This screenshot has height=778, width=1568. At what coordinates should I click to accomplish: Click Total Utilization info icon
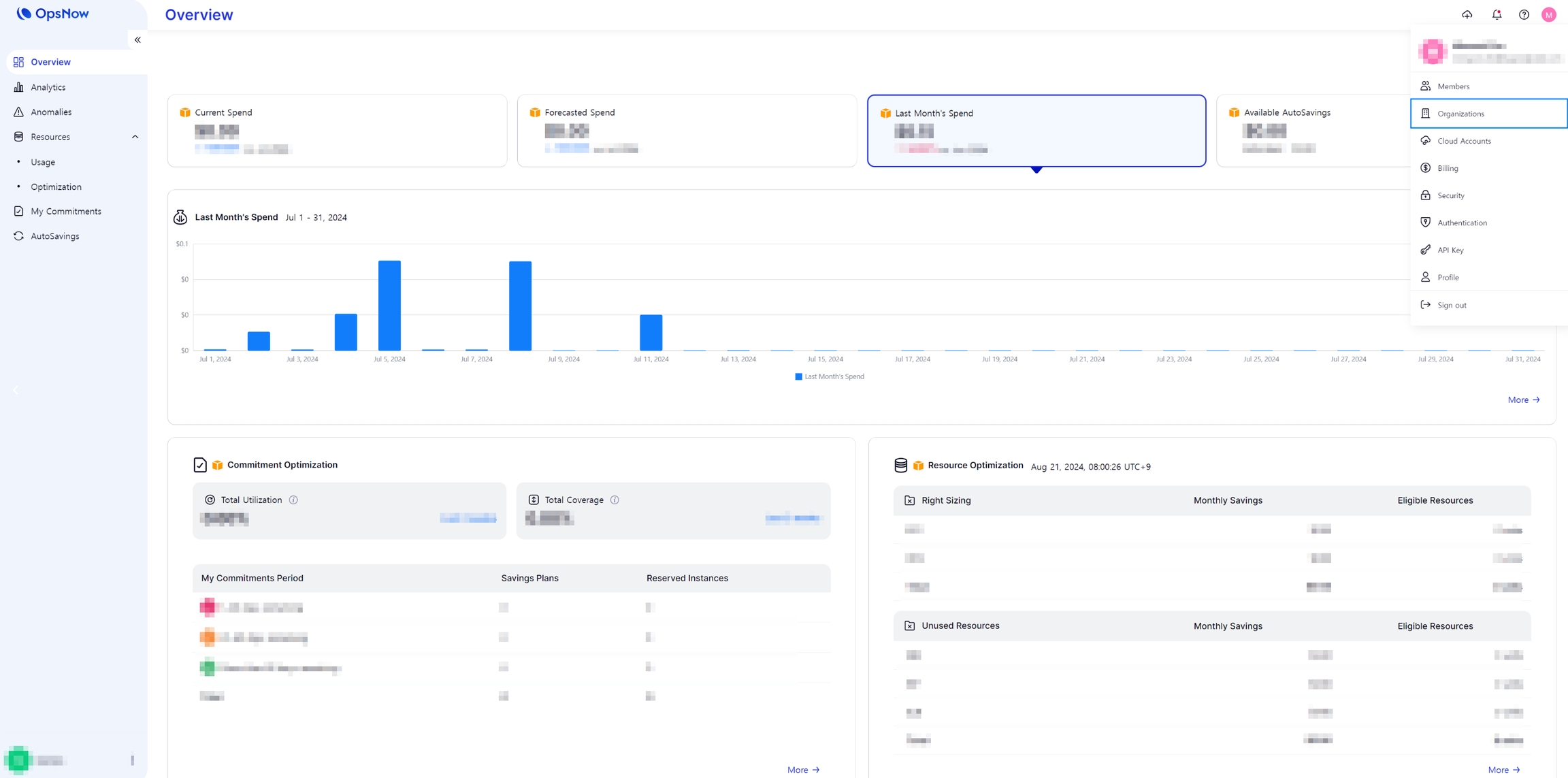(x=293, y=500)
